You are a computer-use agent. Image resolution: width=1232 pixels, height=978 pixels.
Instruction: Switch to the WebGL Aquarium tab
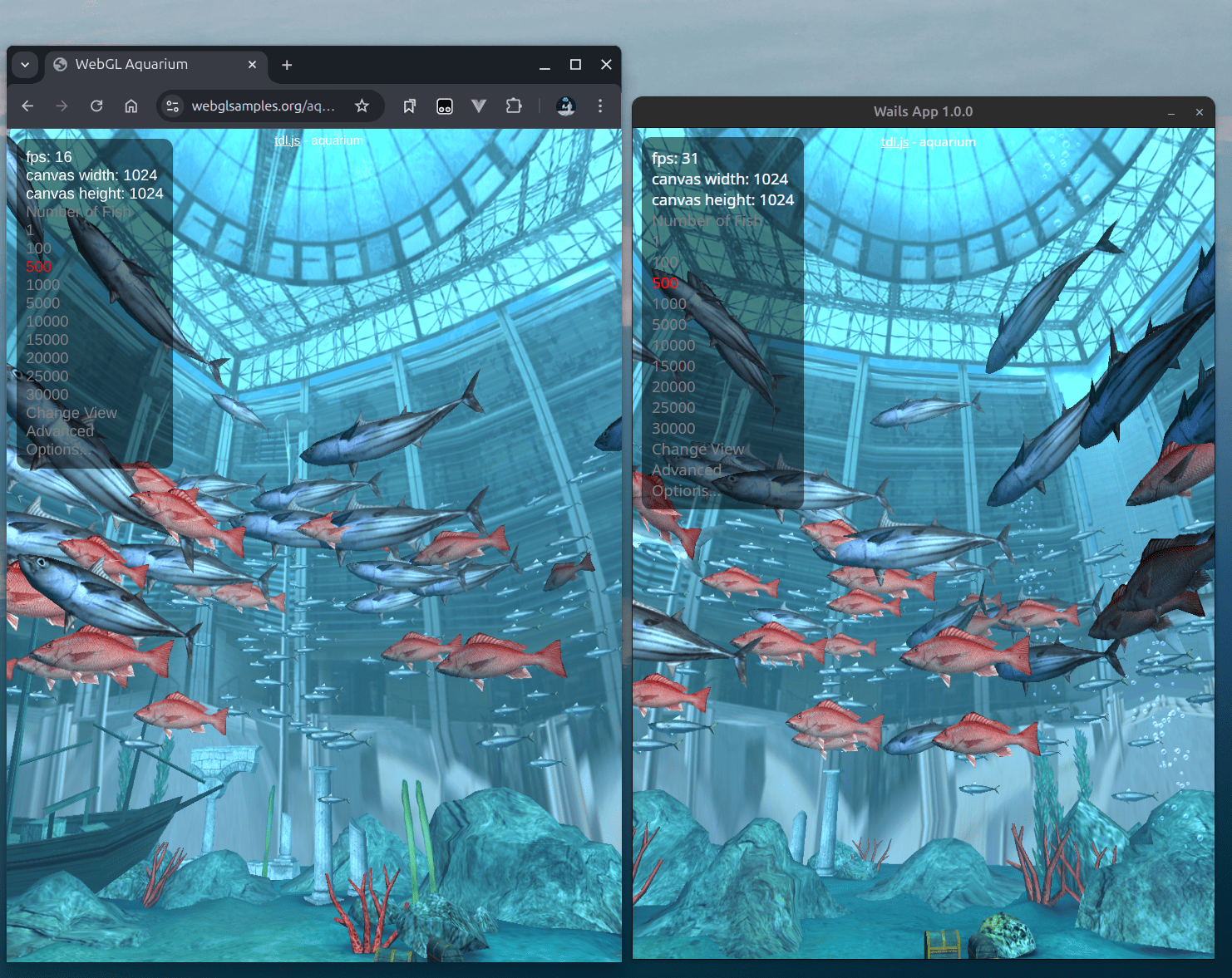coord(129,64)
